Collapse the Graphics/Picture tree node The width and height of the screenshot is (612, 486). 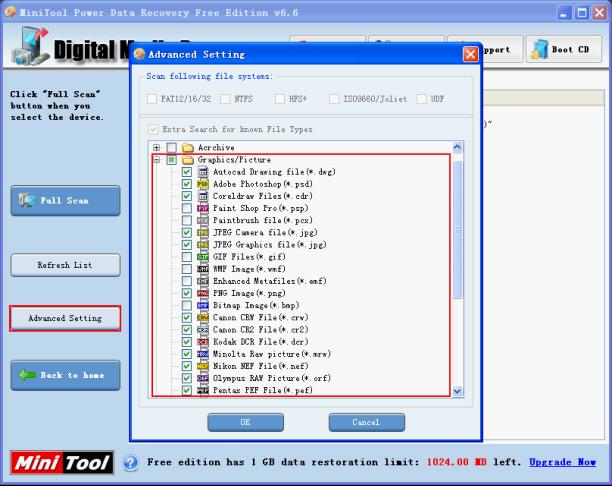(157, 160)
